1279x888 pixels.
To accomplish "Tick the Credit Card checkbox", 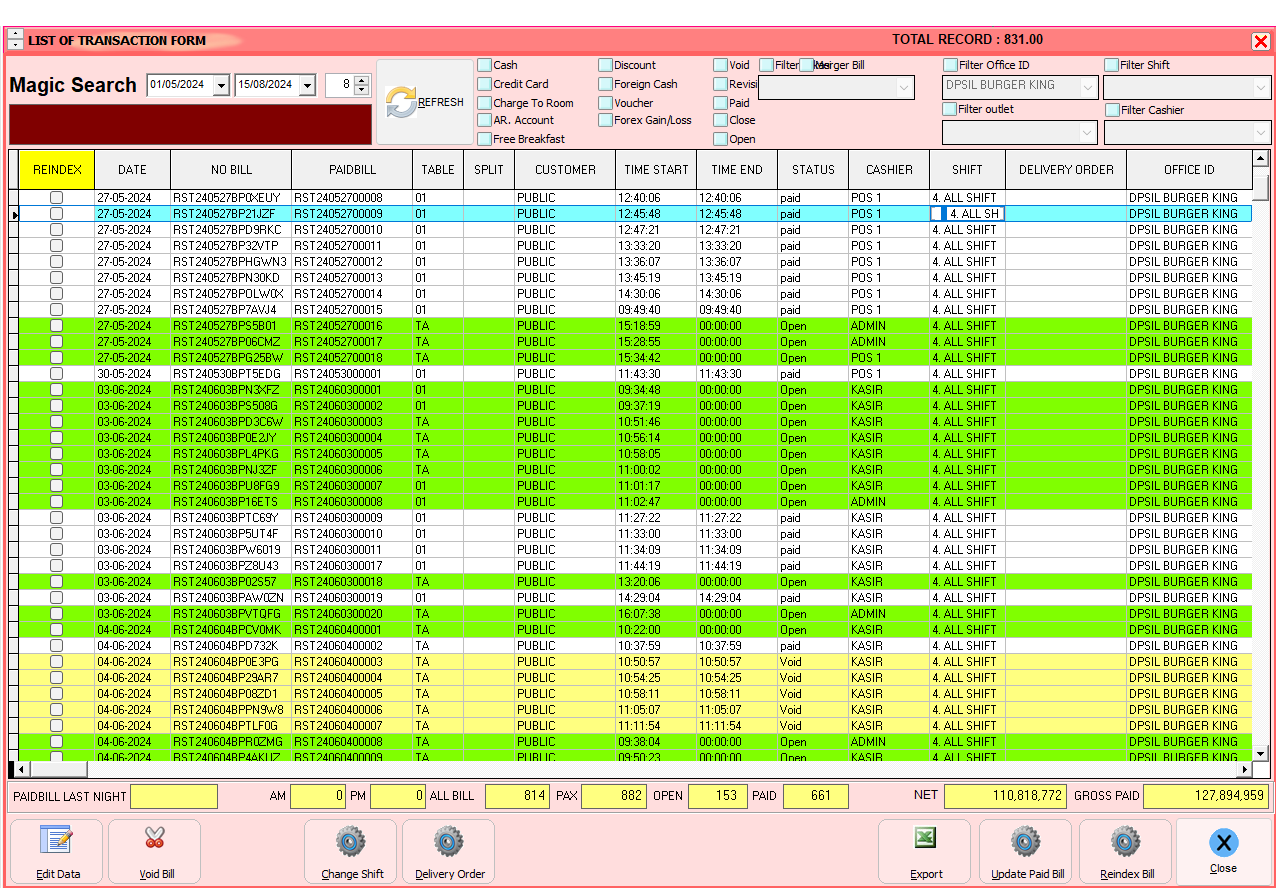I will (485, 84).
